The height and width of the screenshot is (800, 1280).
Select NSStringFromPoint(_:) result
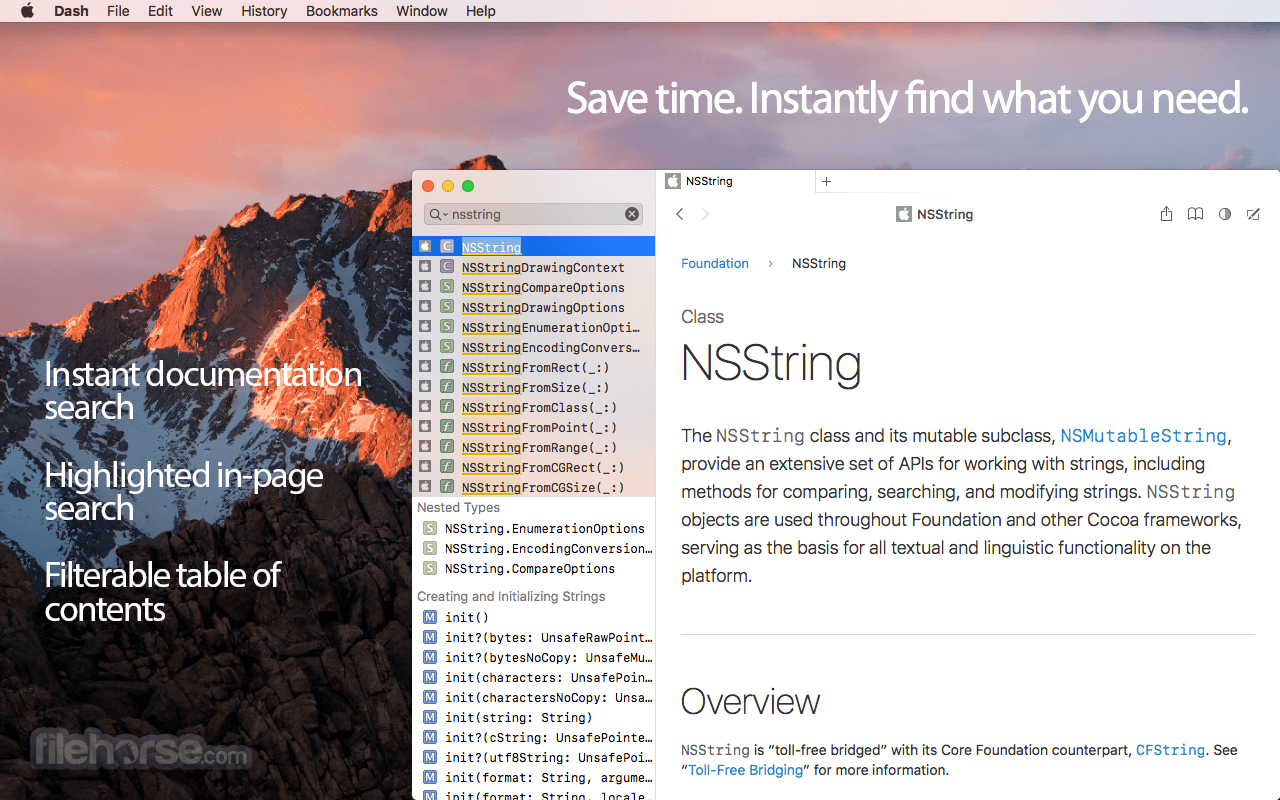(x=534, y=427)
